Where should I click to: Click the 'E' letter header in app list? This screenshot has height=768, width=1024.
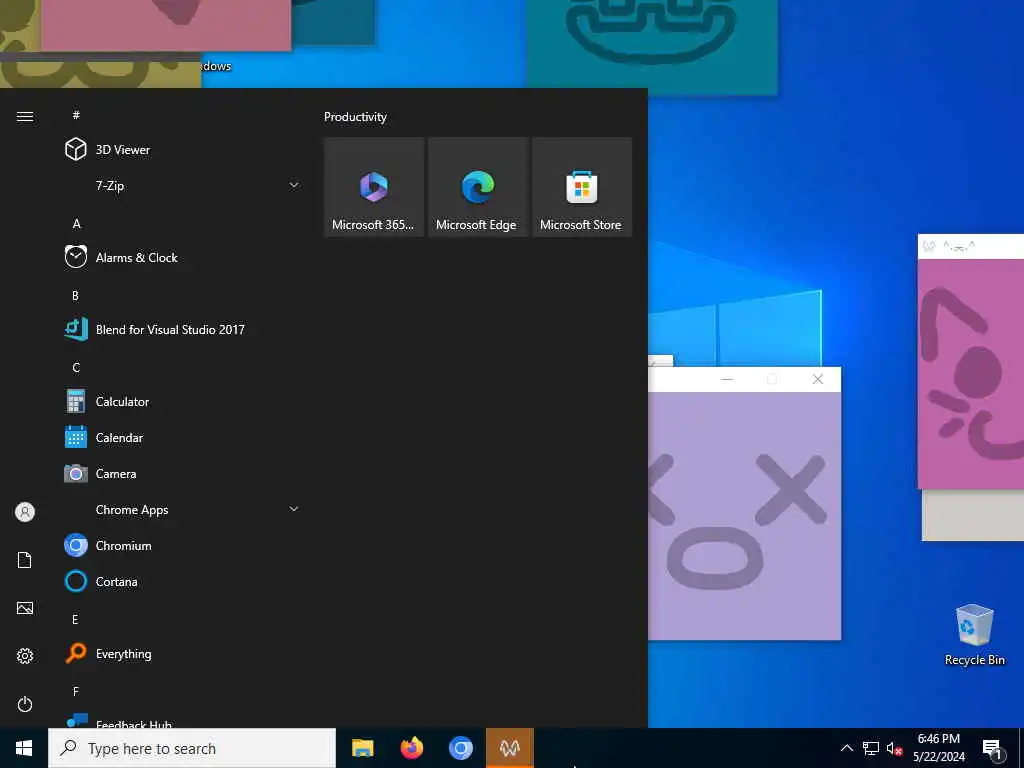(x=75, y=619)
